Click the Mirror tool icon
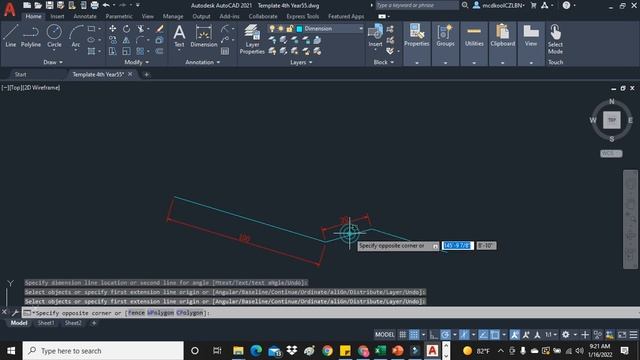Viewport: 640px width, 360px height. point(127,40)
